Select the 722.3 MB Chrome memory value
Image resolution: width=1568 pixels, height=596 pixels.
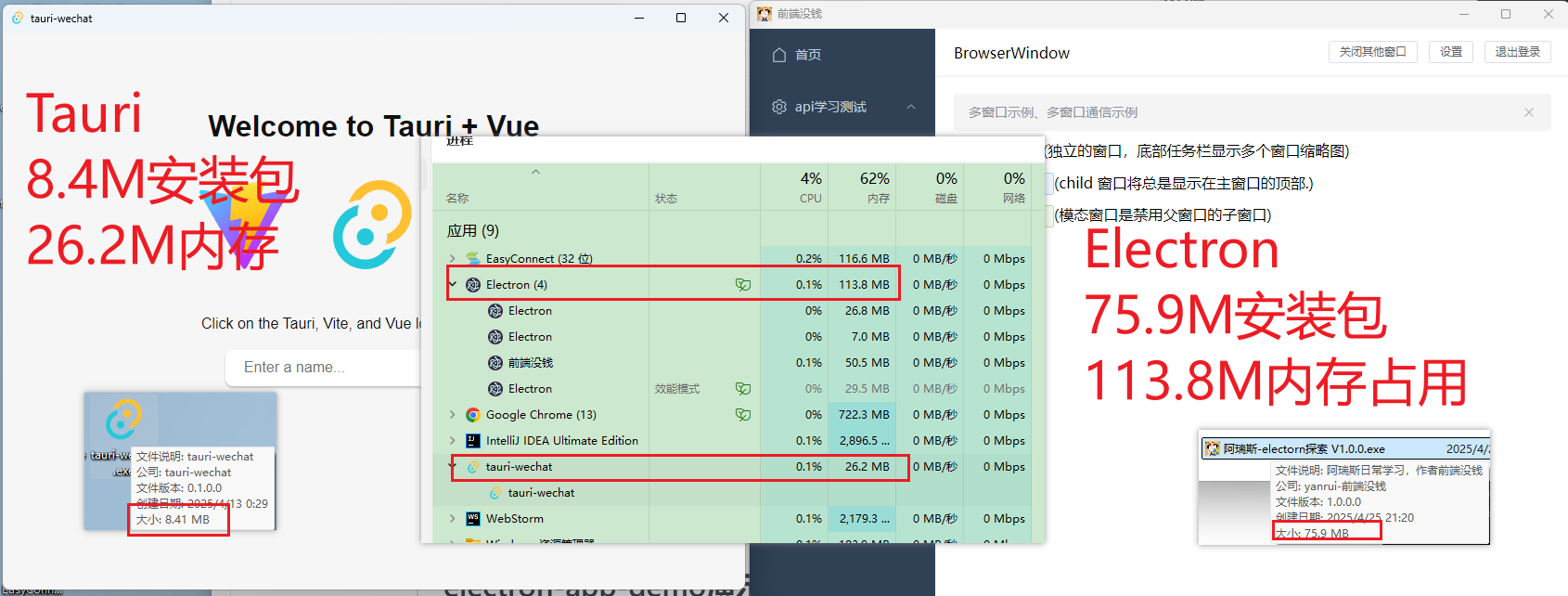[x=864, y=415]
